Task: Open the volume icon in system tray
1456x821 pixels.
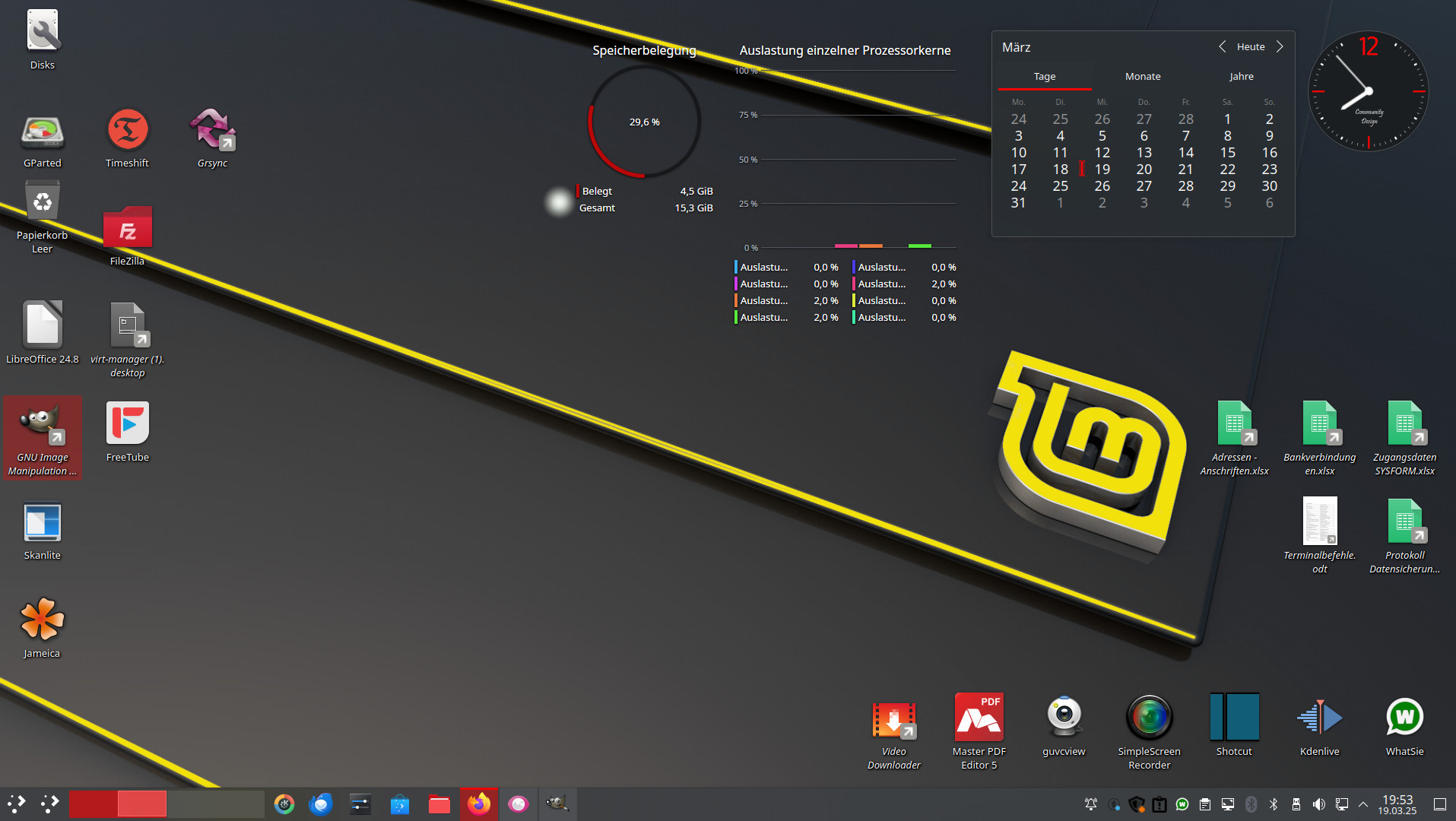Action: [1319, 804]
